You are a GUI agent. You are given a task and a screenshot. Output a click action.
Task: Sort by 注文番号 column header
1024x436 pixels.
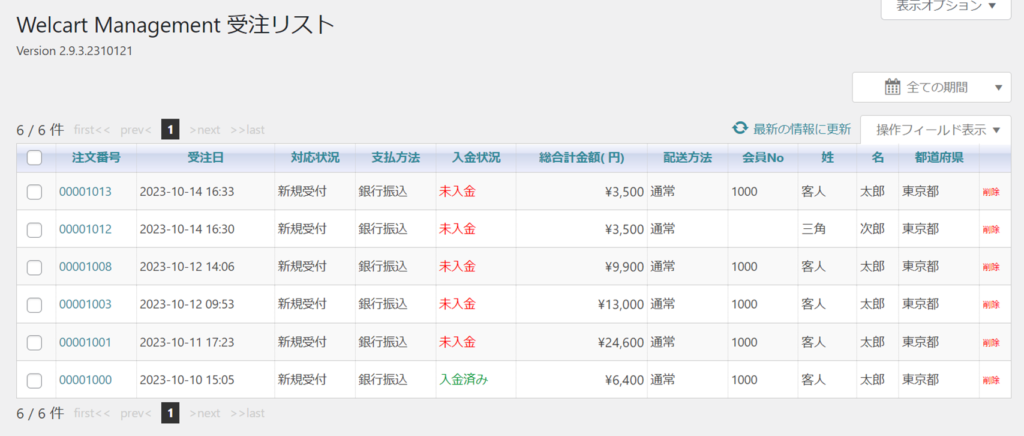click(96, 157)
